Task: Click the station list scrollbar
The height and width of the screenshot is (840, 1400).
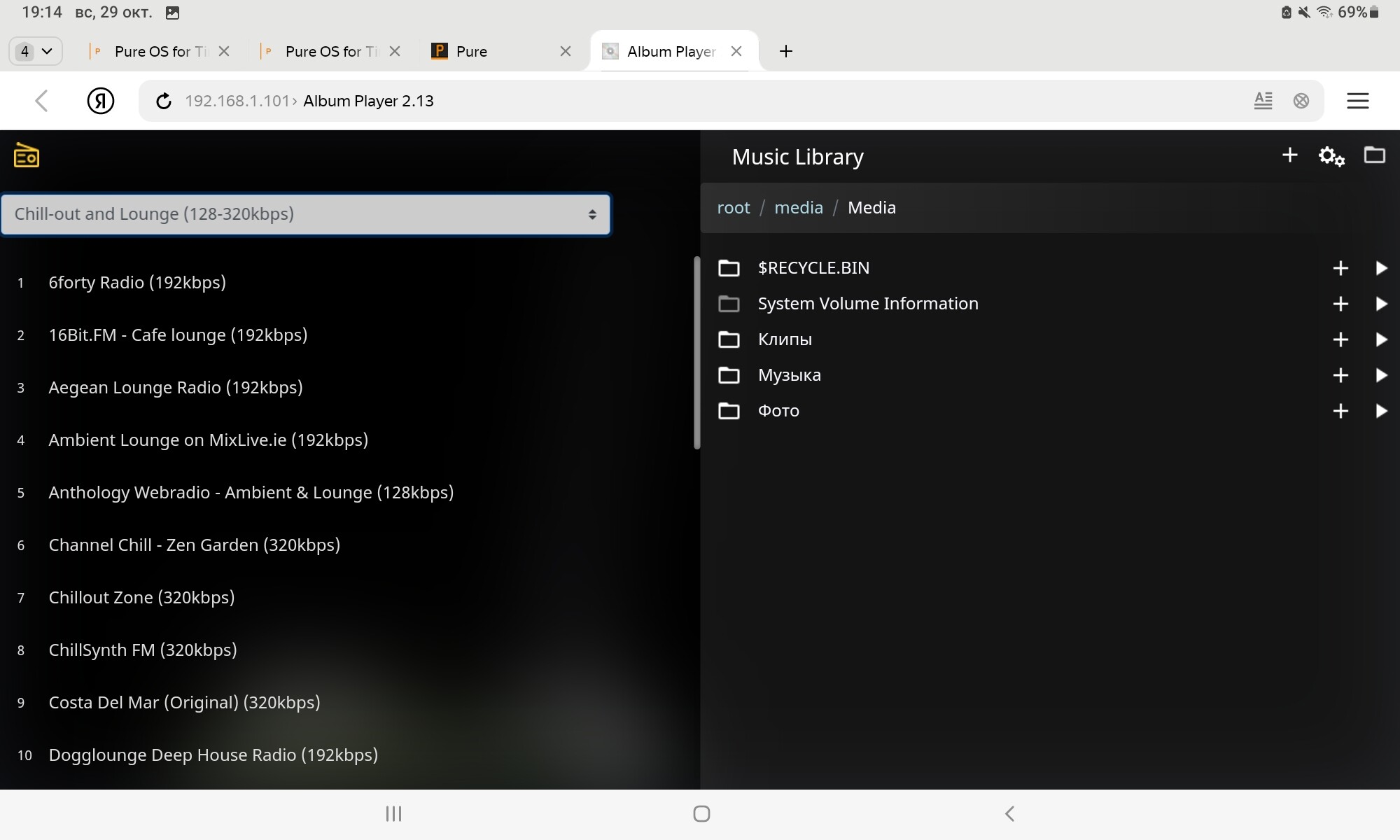Action: coord(696,353)
